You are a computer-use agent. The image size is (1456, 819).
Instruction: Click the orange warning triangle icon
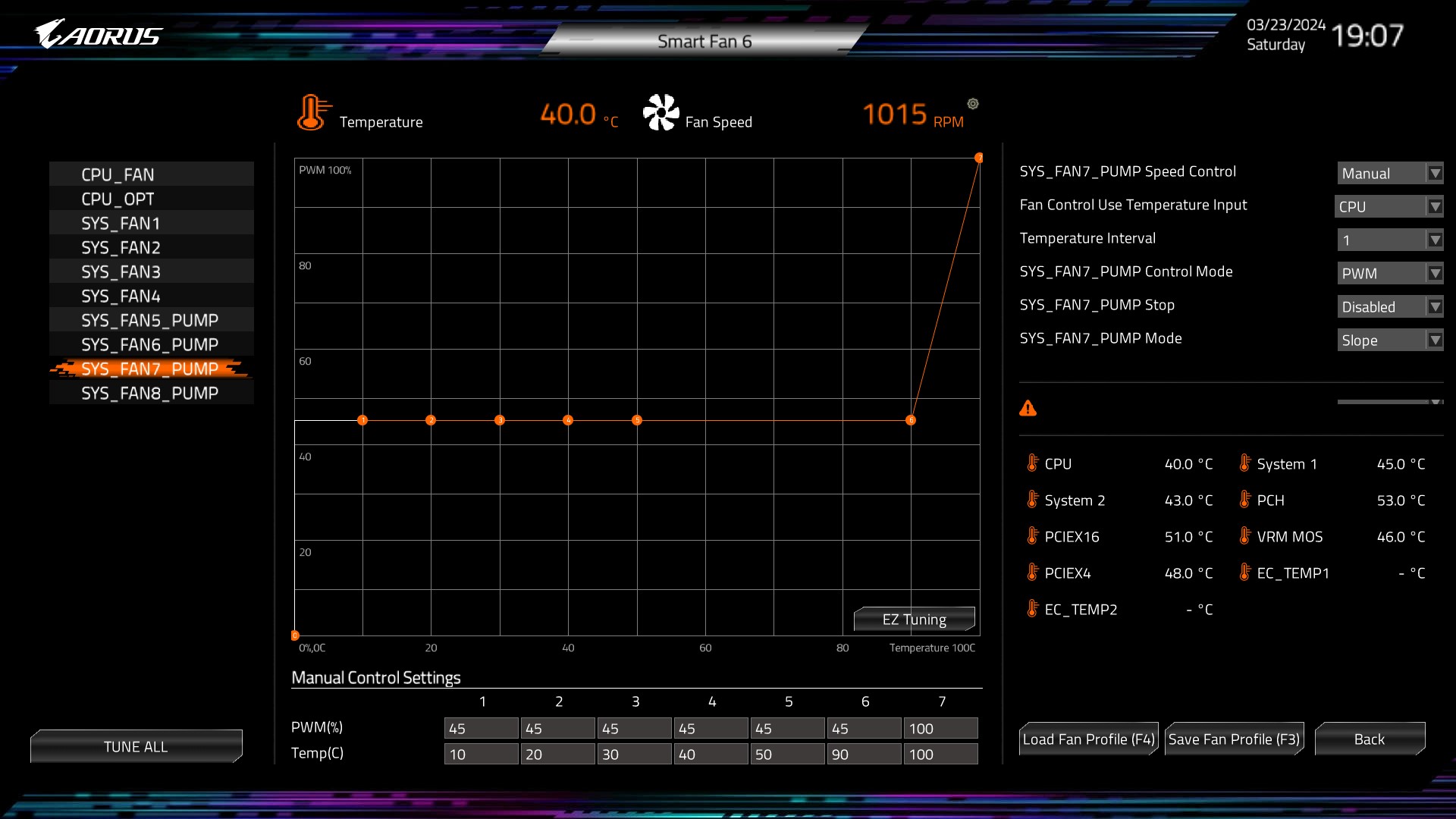coord(1028,409)
